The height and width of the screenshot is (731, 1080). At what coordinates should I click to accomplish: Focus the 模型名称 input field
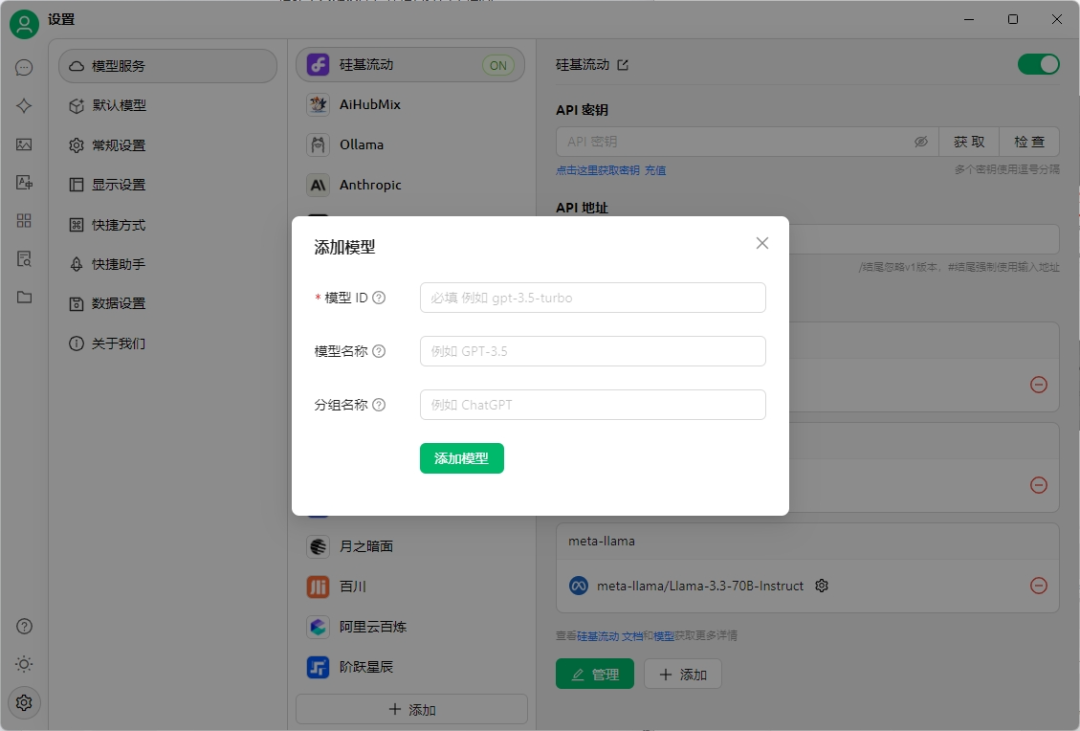(x=592, y=351)
